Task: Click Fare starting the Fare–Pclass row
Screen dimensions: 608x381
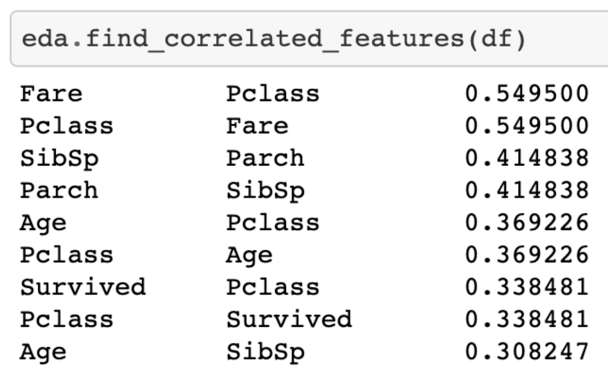Action: (51, 93)
